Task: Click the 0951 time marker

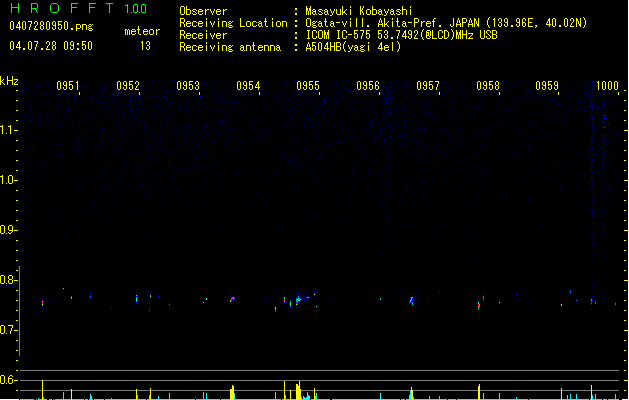Action: pyautogui.click(x=68, y=86)
